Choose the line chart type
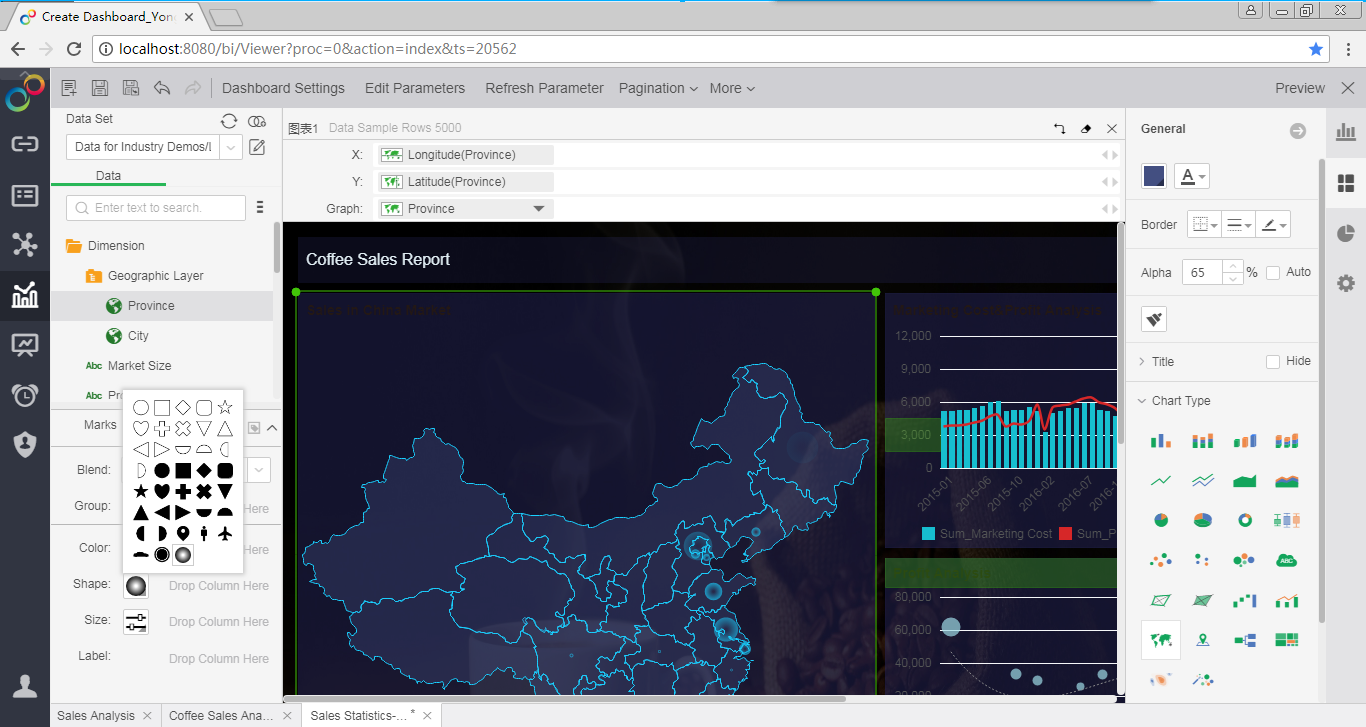The width and height of the screenshot is (1366, 727). tap(1161, 481)
